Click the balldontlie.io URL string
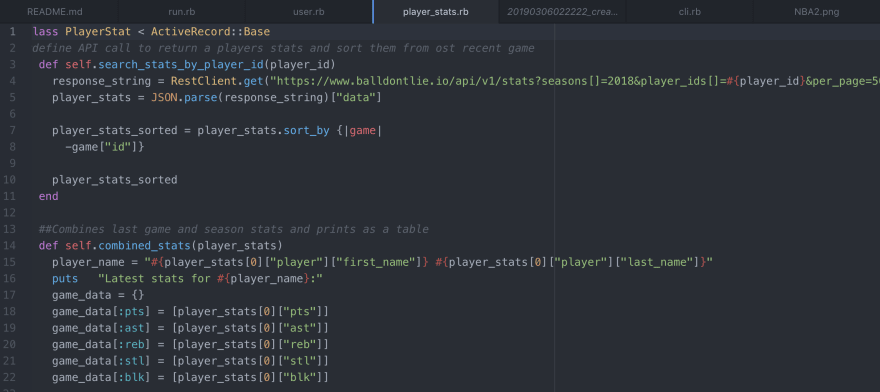880x392 pixels. click(575, 81)
